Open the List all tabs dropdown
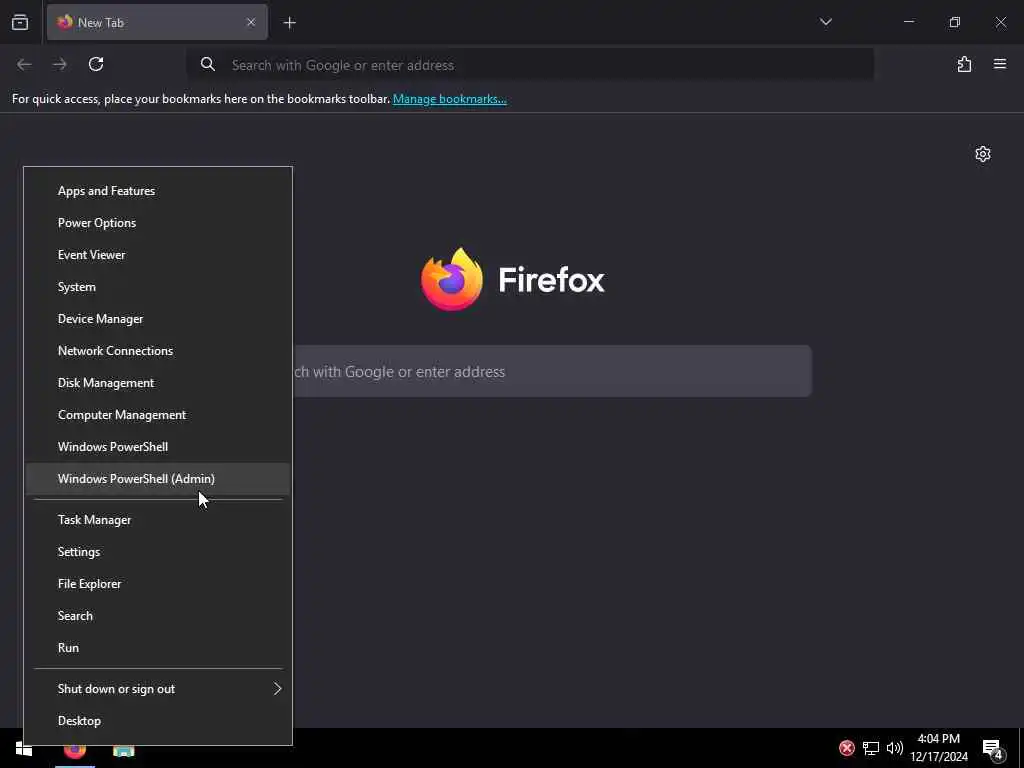1024x768 pixels. point(825,22)
